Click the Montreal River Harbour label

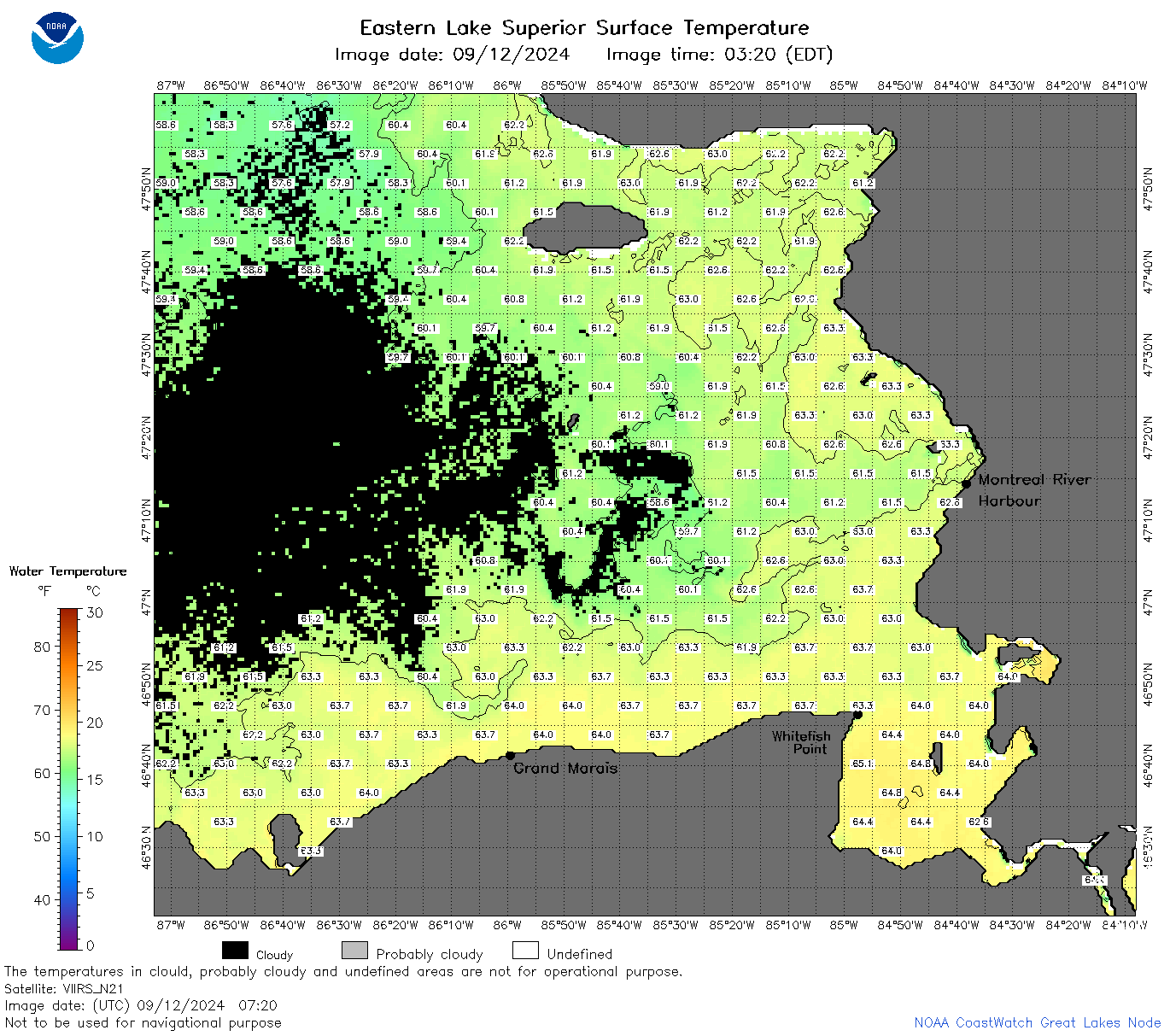point(1034,490)
